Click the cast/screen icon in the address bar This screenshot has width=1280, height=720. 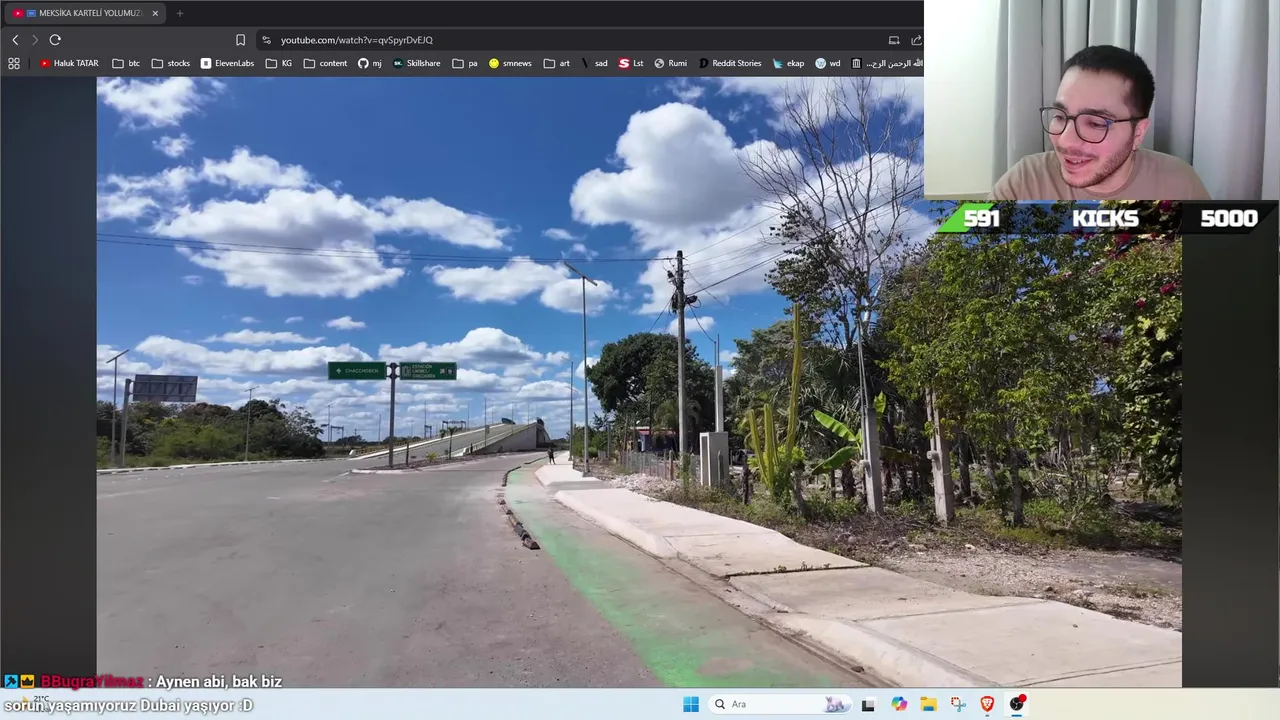894,40
